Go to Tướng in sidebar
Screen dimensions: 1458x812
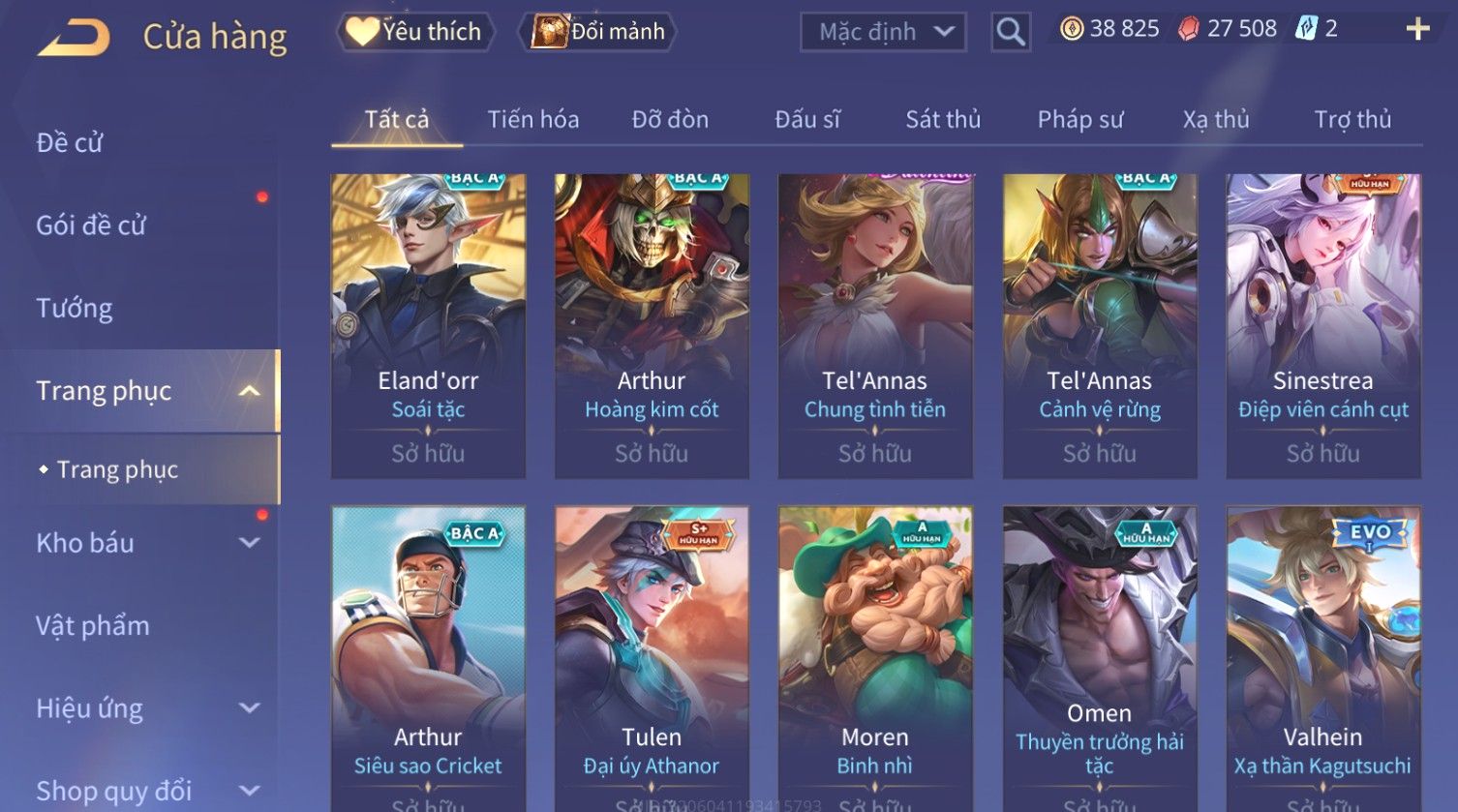[75, 309]
